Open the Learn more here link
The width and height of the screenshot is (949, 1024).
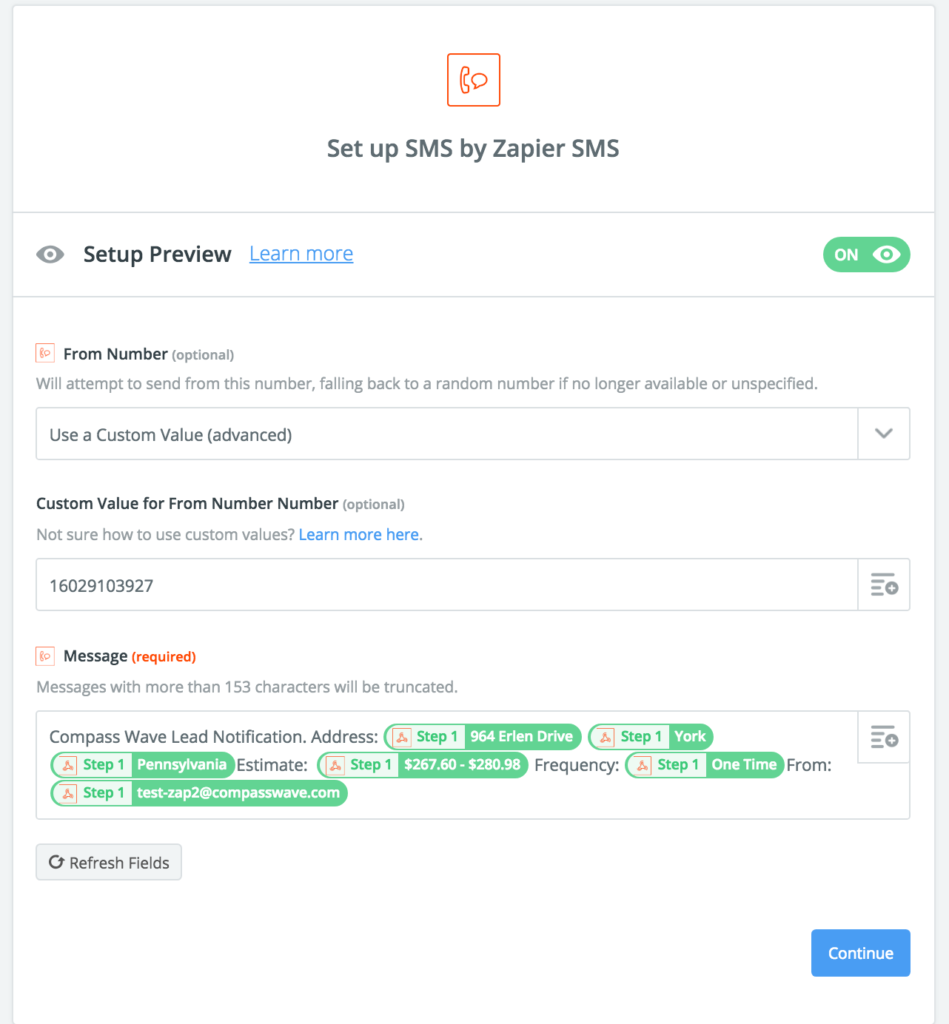pyautogui.click(x=359, y=535)
